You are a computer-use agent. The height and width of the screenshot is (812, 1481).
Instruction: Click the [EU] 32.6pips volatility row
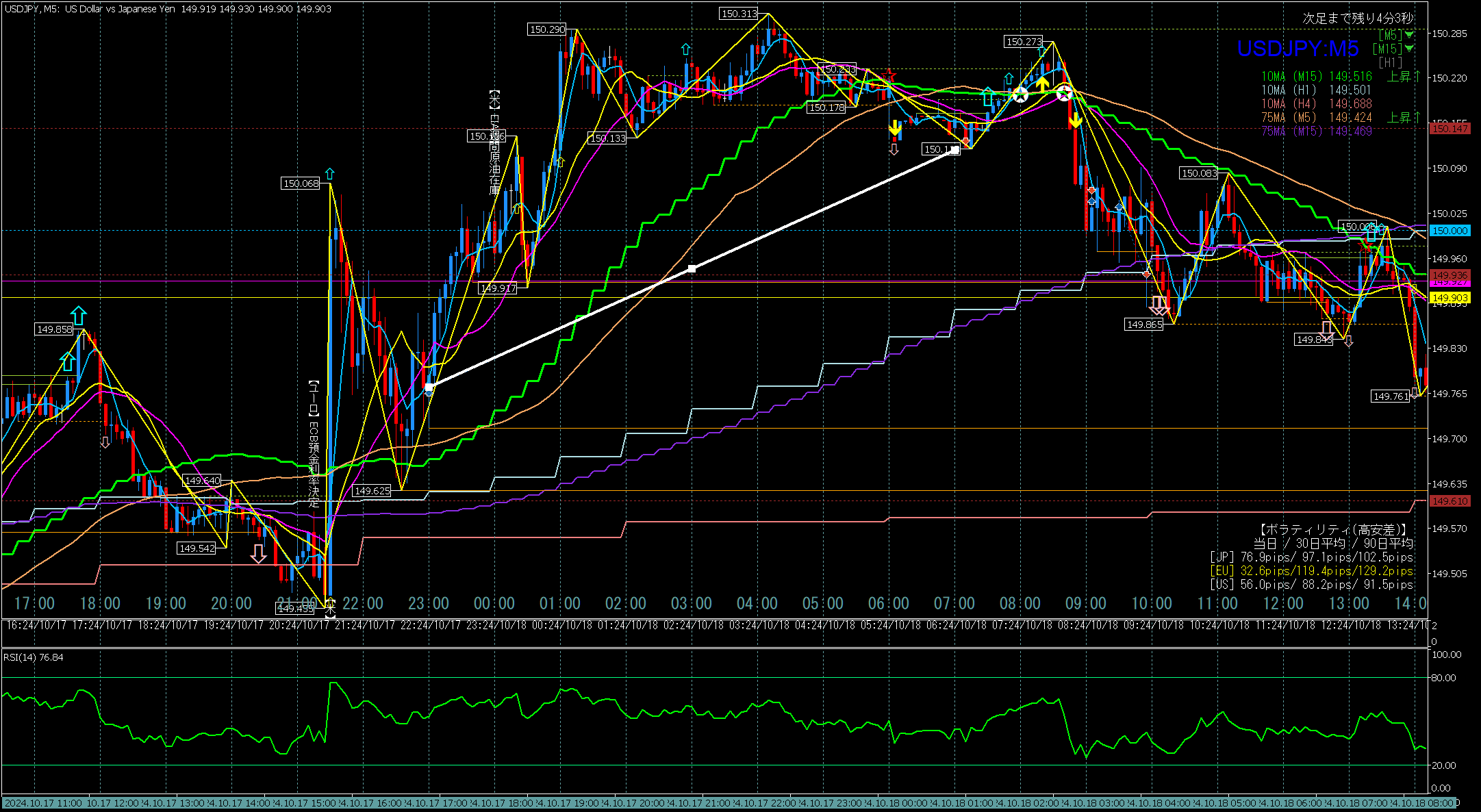1311,571
